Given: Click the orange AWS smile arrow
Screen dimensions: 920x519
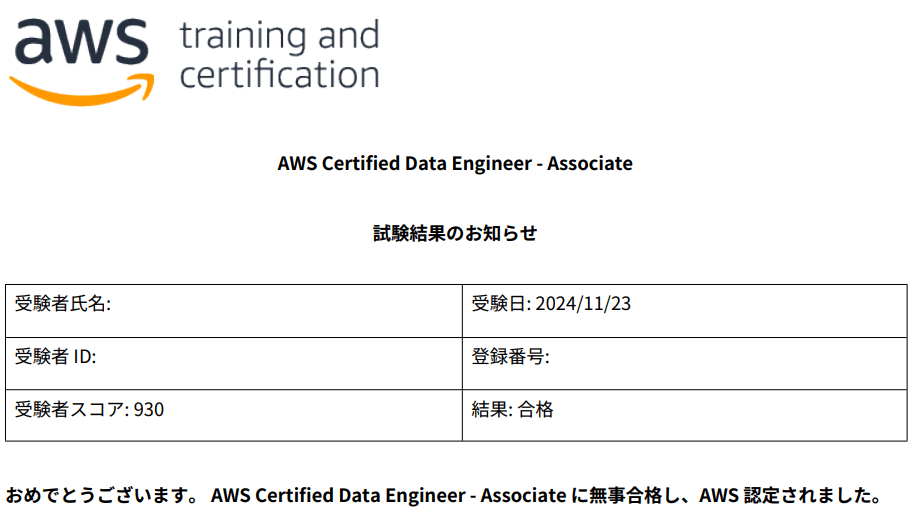Looking at the screenshot, I should (x=82, y=90).
